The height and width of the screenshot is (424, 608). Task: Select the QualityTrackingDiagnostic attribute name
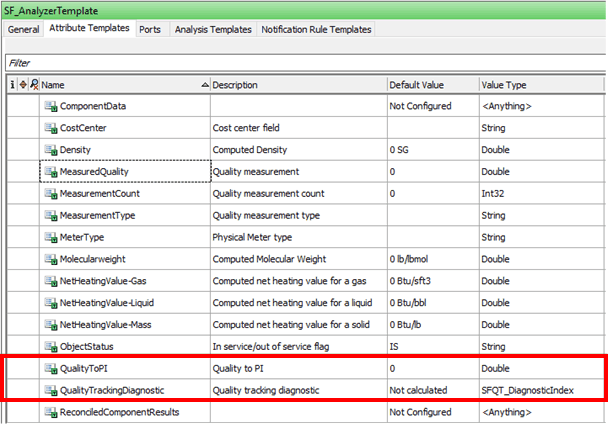[112, 390]
